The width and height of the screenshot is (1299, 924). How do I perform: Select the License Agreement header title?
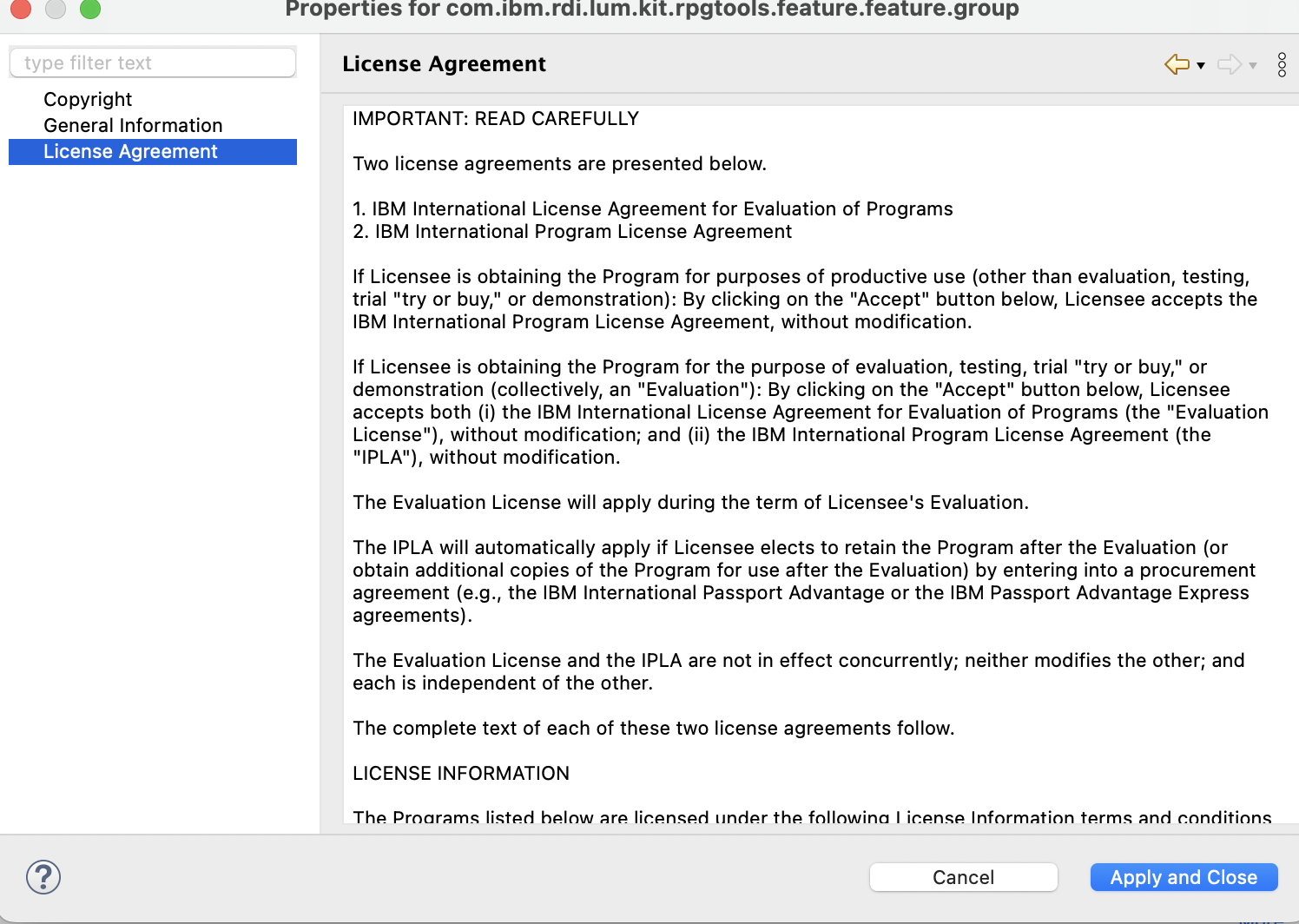coord(444,63)
